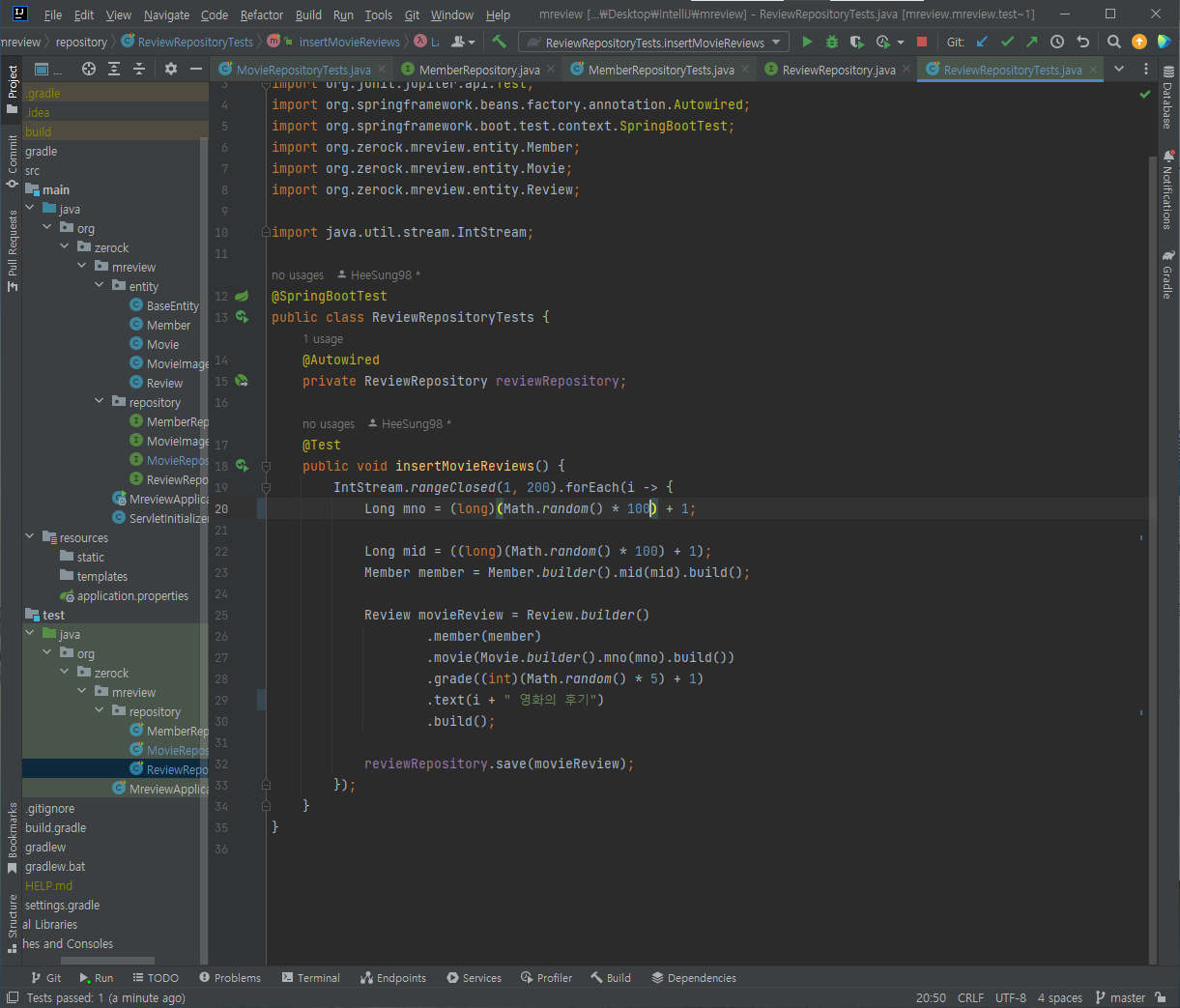Switch to MemberRepository.java tab

pos(479,70)
